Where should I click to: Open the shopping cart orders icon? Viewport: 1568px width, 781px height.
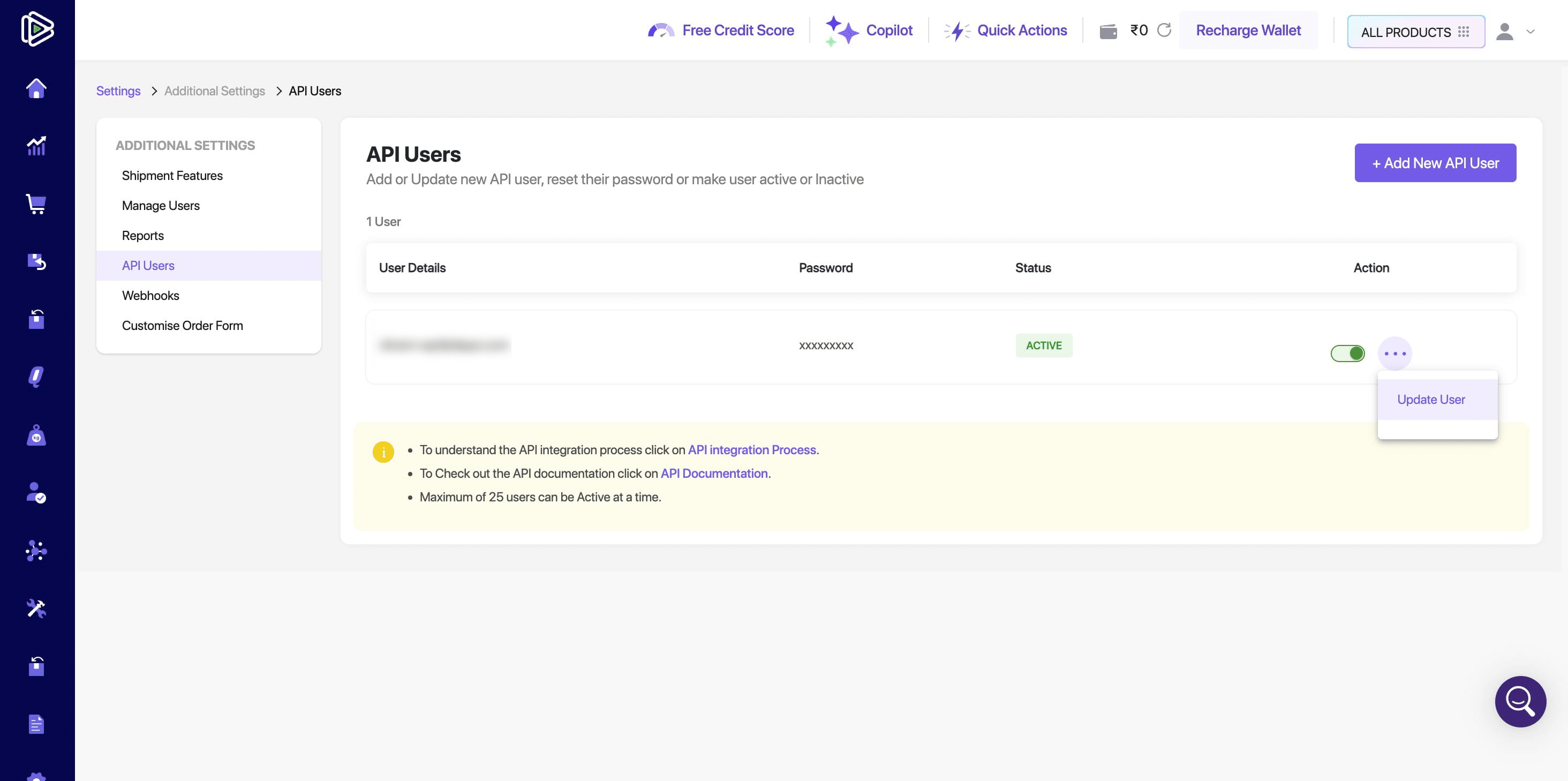click(36, 204)
